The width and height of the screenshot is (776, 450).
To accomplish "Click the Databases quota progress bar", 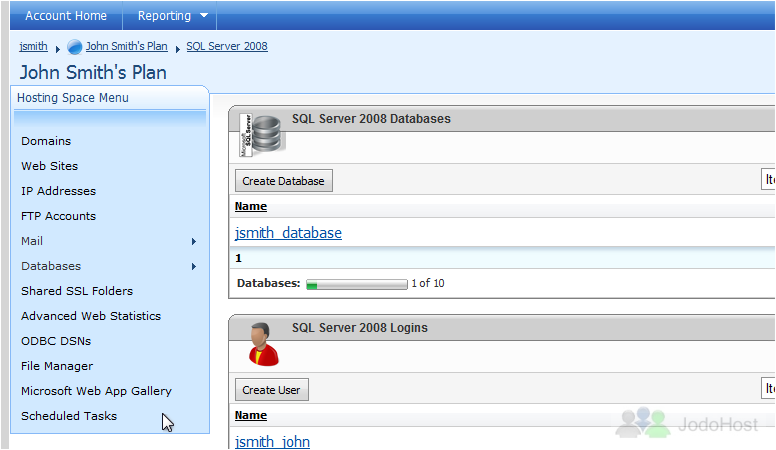I will [356, 284].
